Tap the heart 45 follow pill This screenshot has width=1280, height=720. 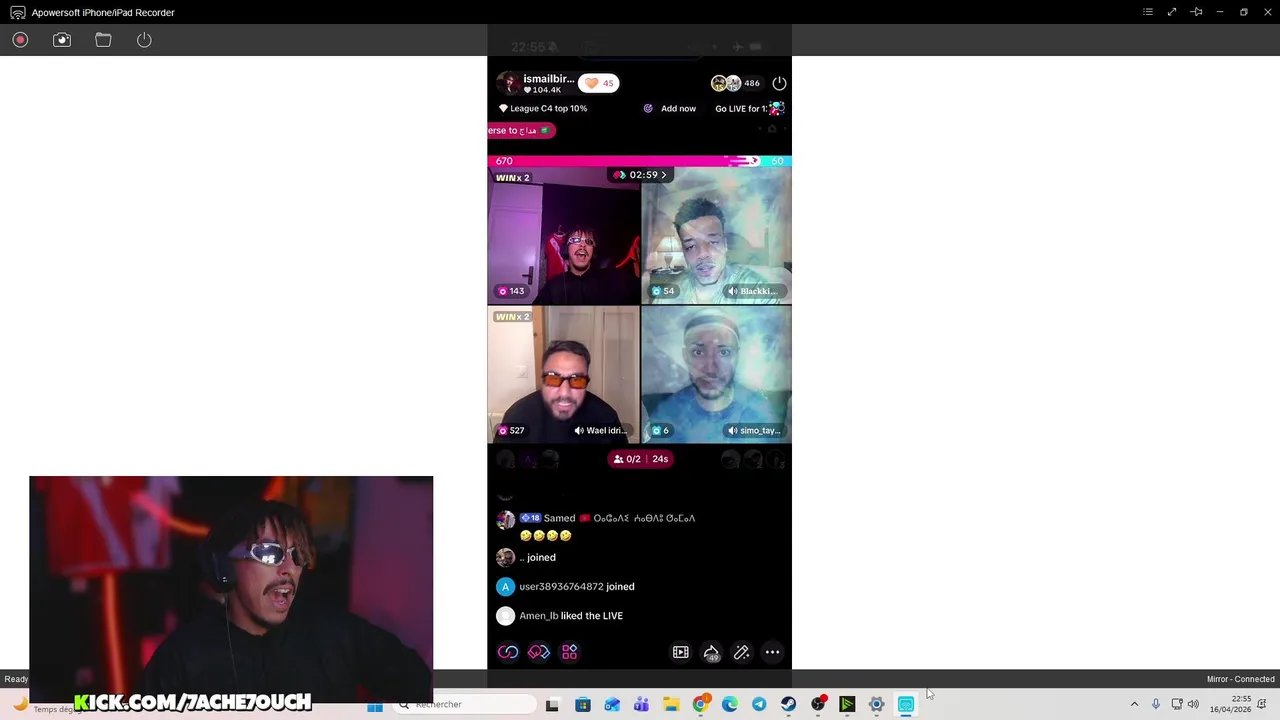click(x=599, y=83)
